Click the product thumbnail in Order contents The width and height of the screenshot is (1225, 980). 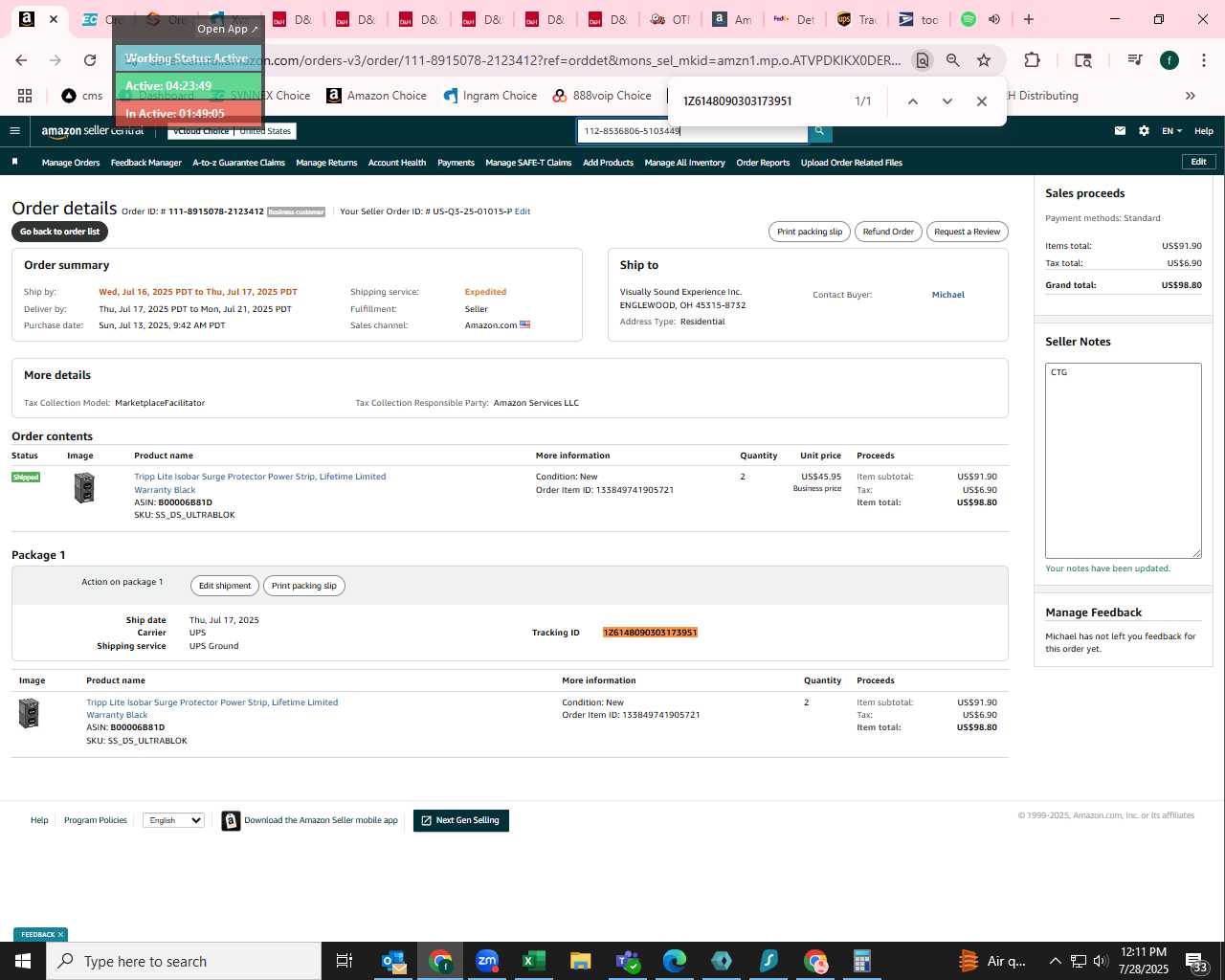pos(84,488)
